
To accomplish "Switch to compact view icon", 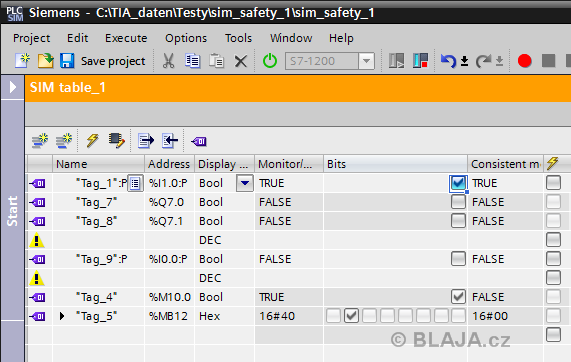I will coord(396,61).
